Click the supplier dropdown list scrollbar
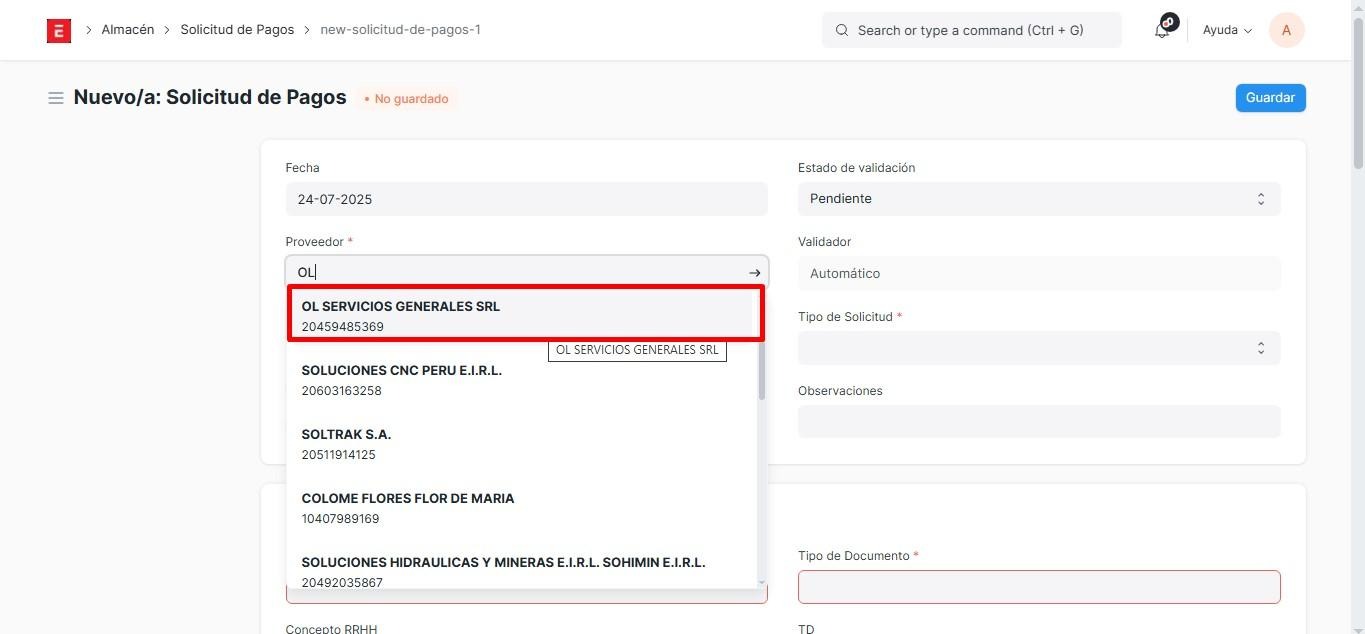The image size is (1365, 634). click(761, 370)
